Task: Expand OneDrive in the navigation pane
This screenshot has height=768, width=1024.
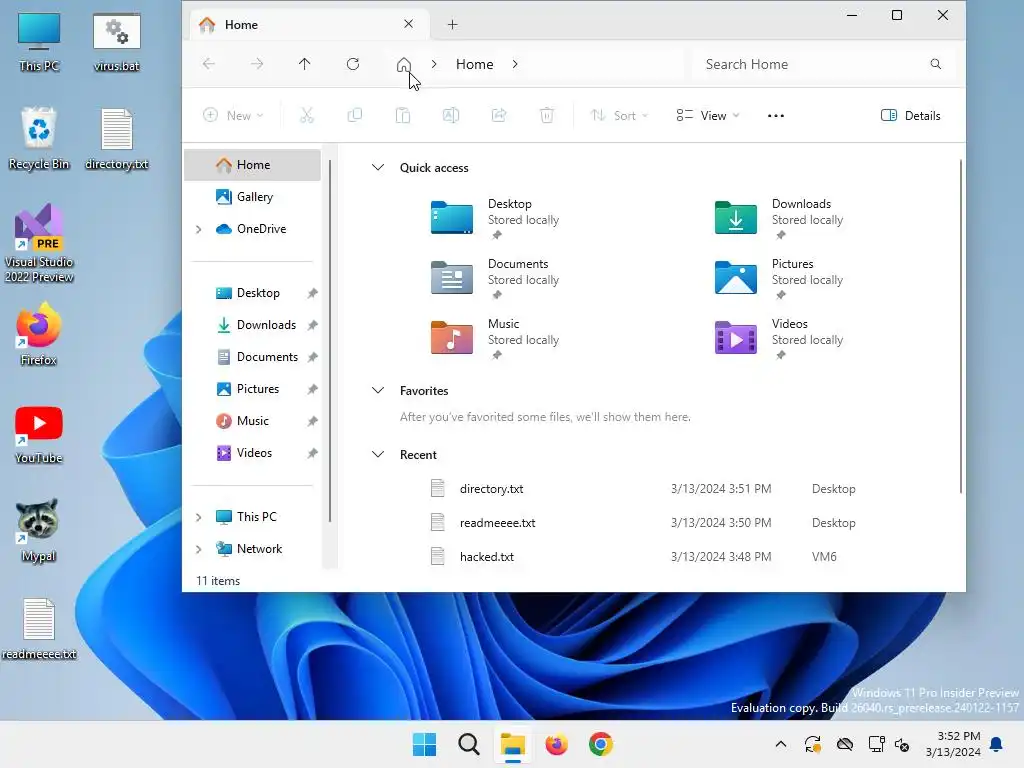Action: 199,229
